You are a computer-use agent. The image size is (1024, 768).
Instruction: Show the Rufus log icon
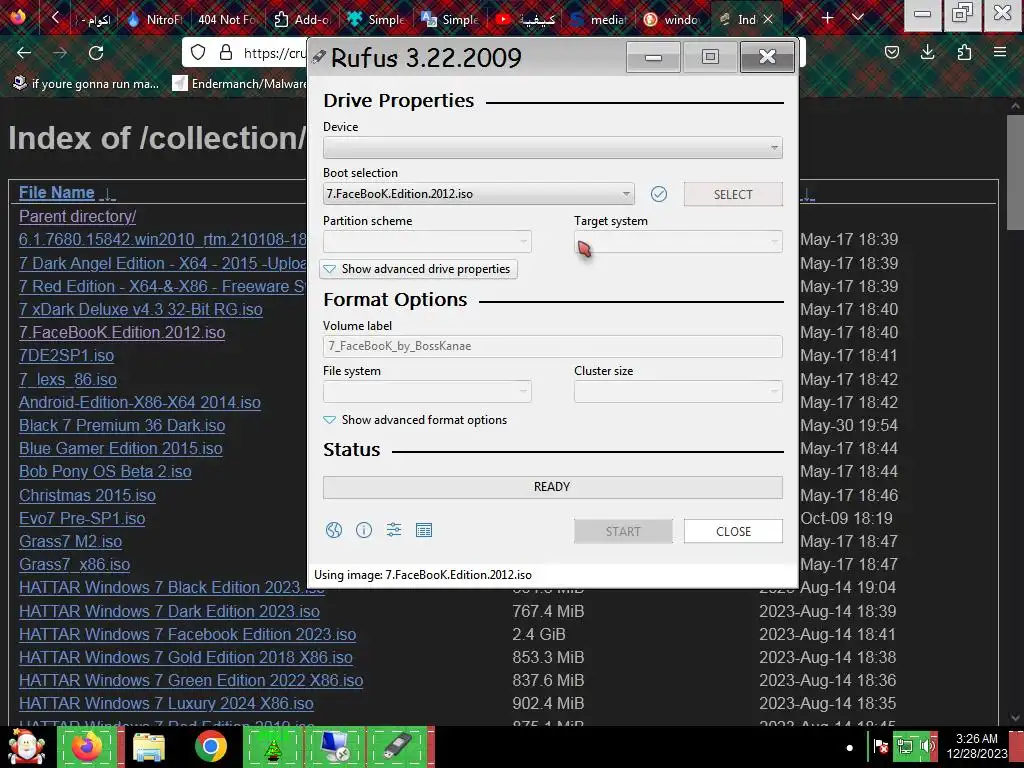(x=424, y=530)
